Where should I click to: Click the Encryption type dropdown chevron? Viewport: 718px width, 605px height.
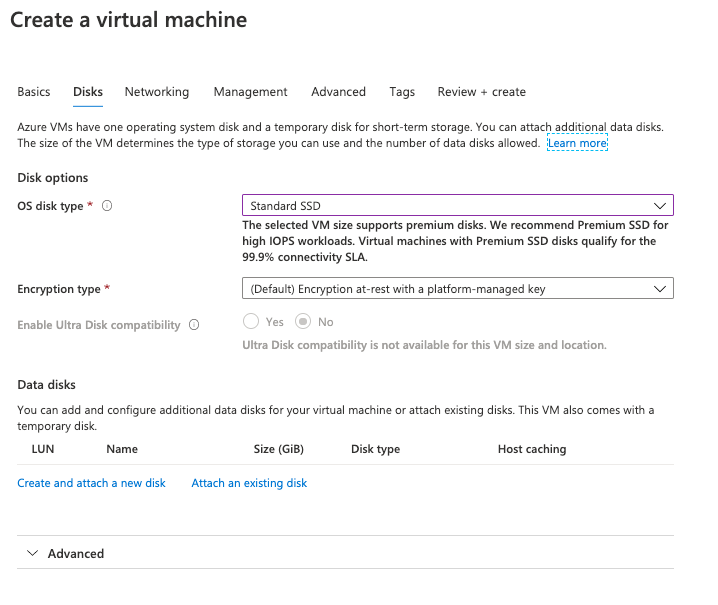point(659,289)
